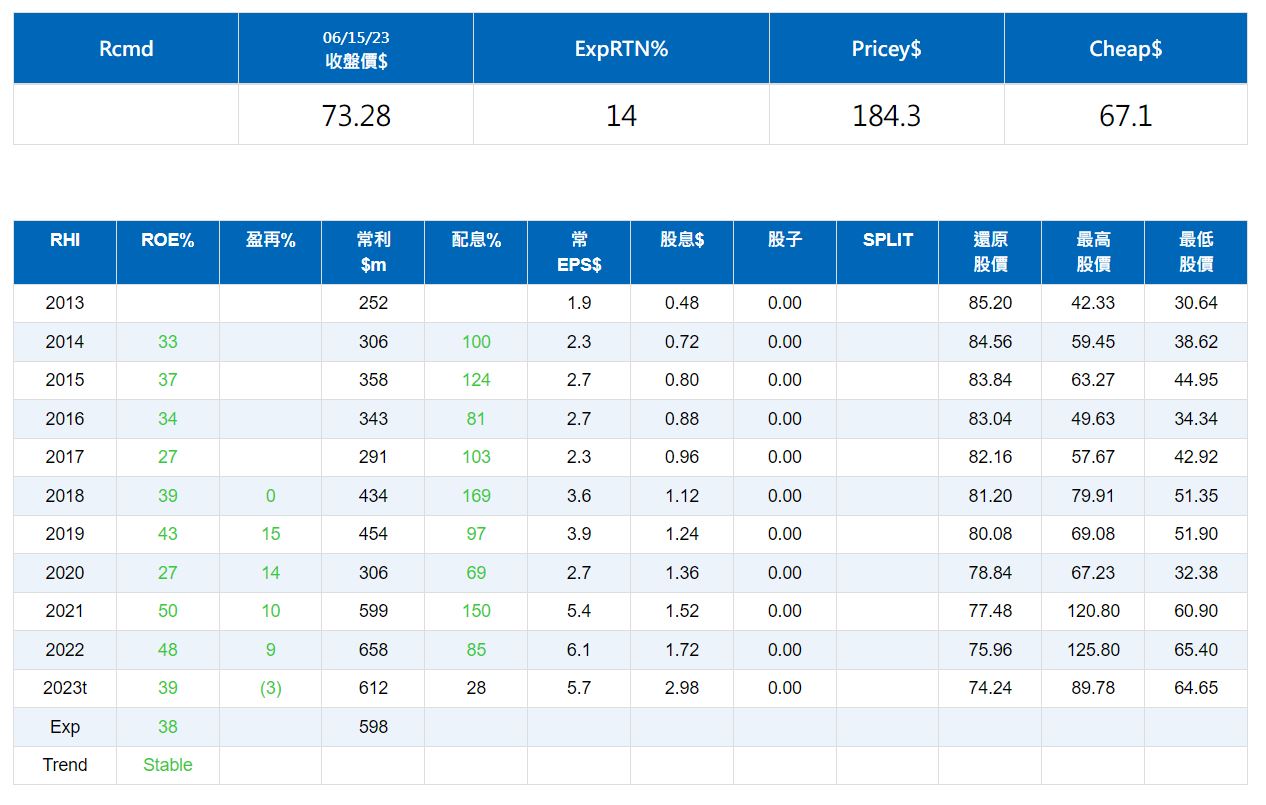Select the 2018 row label
Image resolution: width=1266 pixels, height=805 pixels.
65,496
